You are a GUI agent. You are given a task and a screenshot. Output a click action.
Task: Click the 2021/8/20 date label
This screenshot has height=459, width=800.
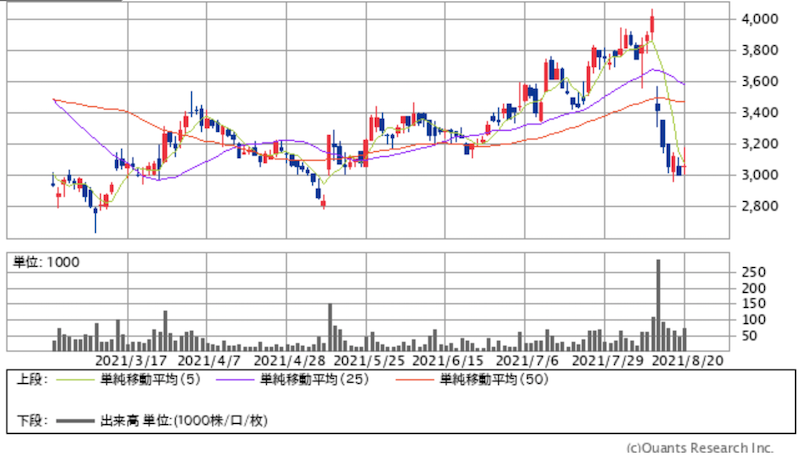click(x=688, y=361)
